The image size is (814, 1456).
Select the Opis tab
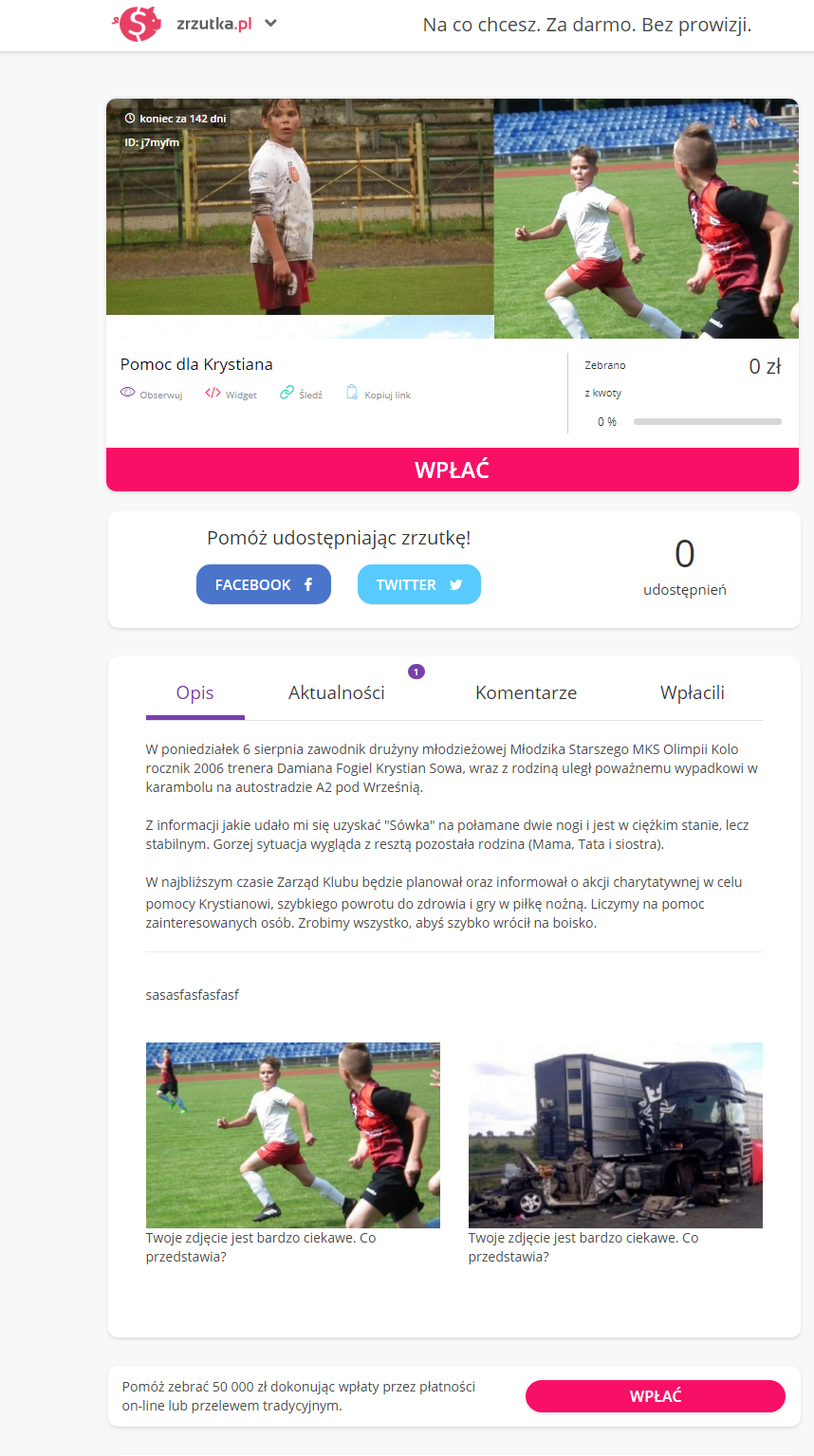195,693
